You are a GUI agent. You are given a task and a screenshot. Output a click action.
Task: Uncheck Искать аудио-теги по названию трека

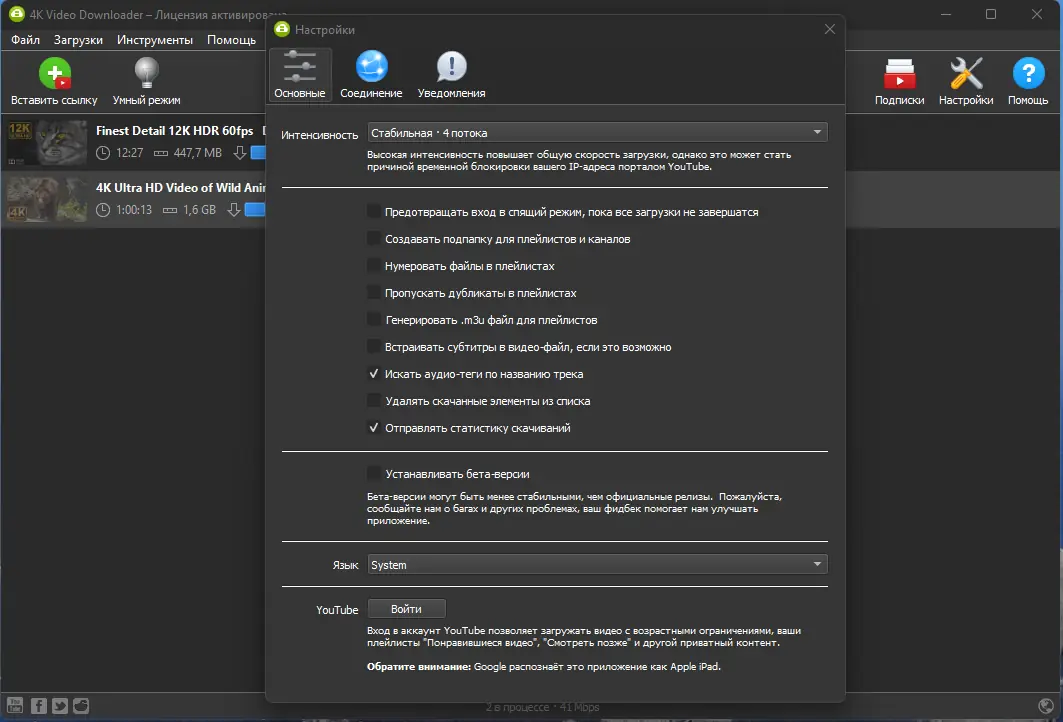374,374
